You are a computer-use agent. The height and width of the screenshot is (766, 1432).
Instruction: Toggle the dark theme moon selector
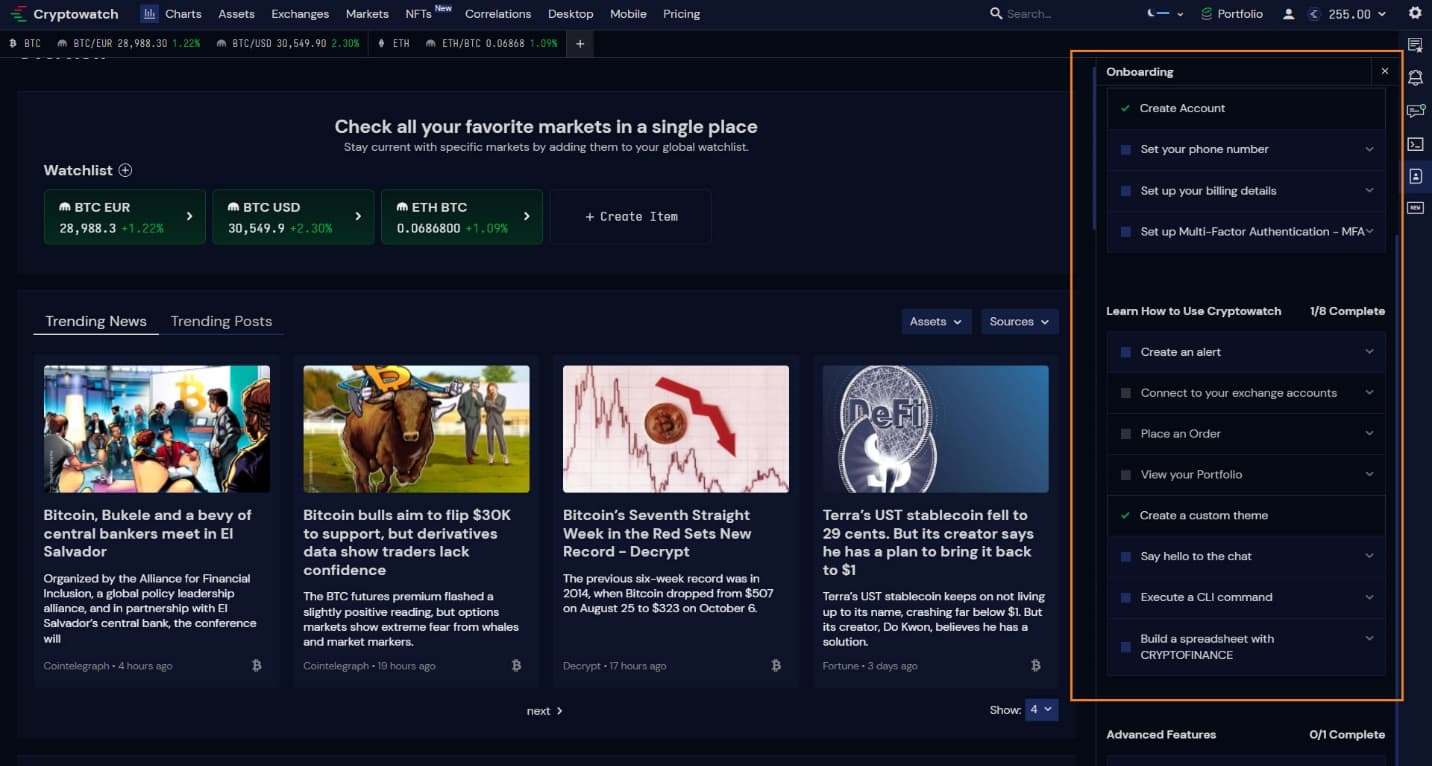tap(1165, 14)
